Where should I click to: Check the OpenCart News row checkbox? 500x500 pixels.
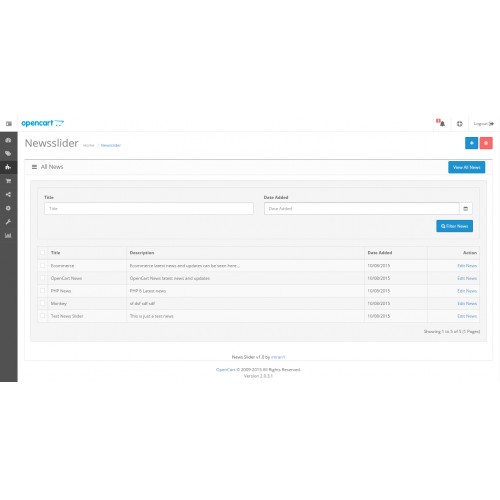point(43,278)
